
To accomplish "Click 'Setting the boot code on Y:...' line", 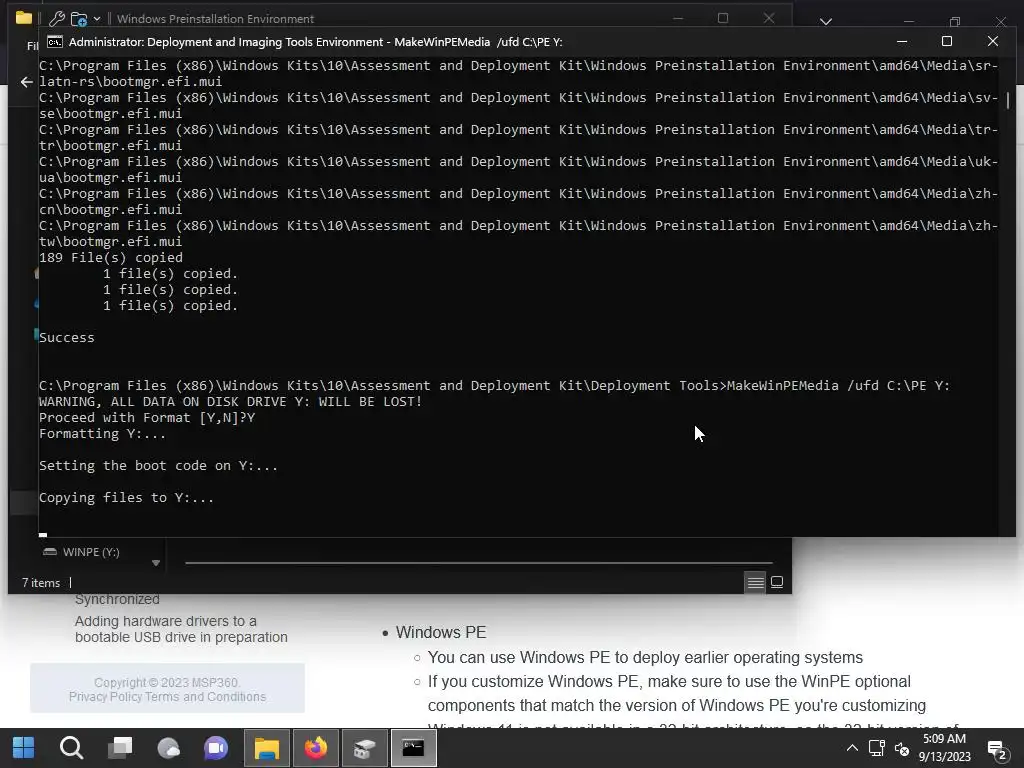I will point(158,466).
